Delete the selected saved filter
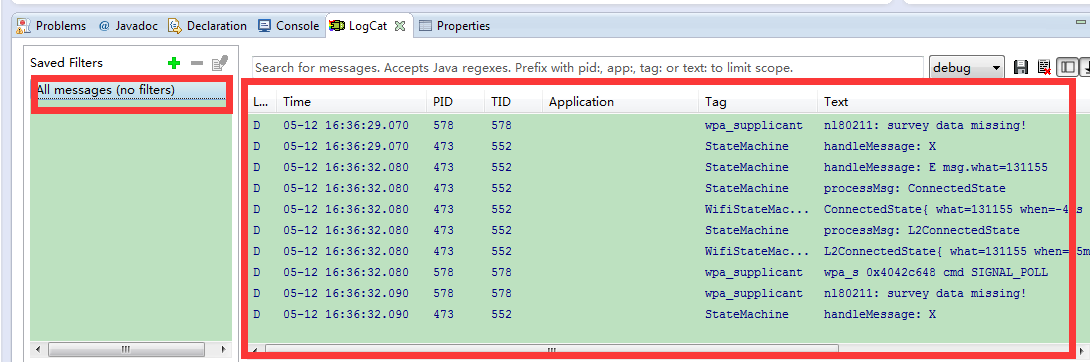Screen dimensions: 1090x362 [197, 63]
